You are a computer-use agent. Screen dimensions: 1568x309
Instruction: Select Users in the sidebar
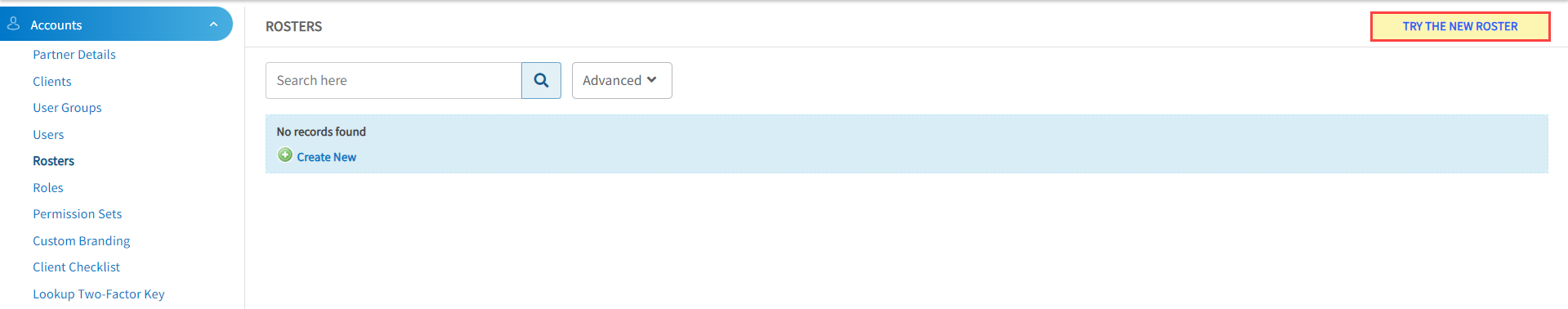pos(48,135)
